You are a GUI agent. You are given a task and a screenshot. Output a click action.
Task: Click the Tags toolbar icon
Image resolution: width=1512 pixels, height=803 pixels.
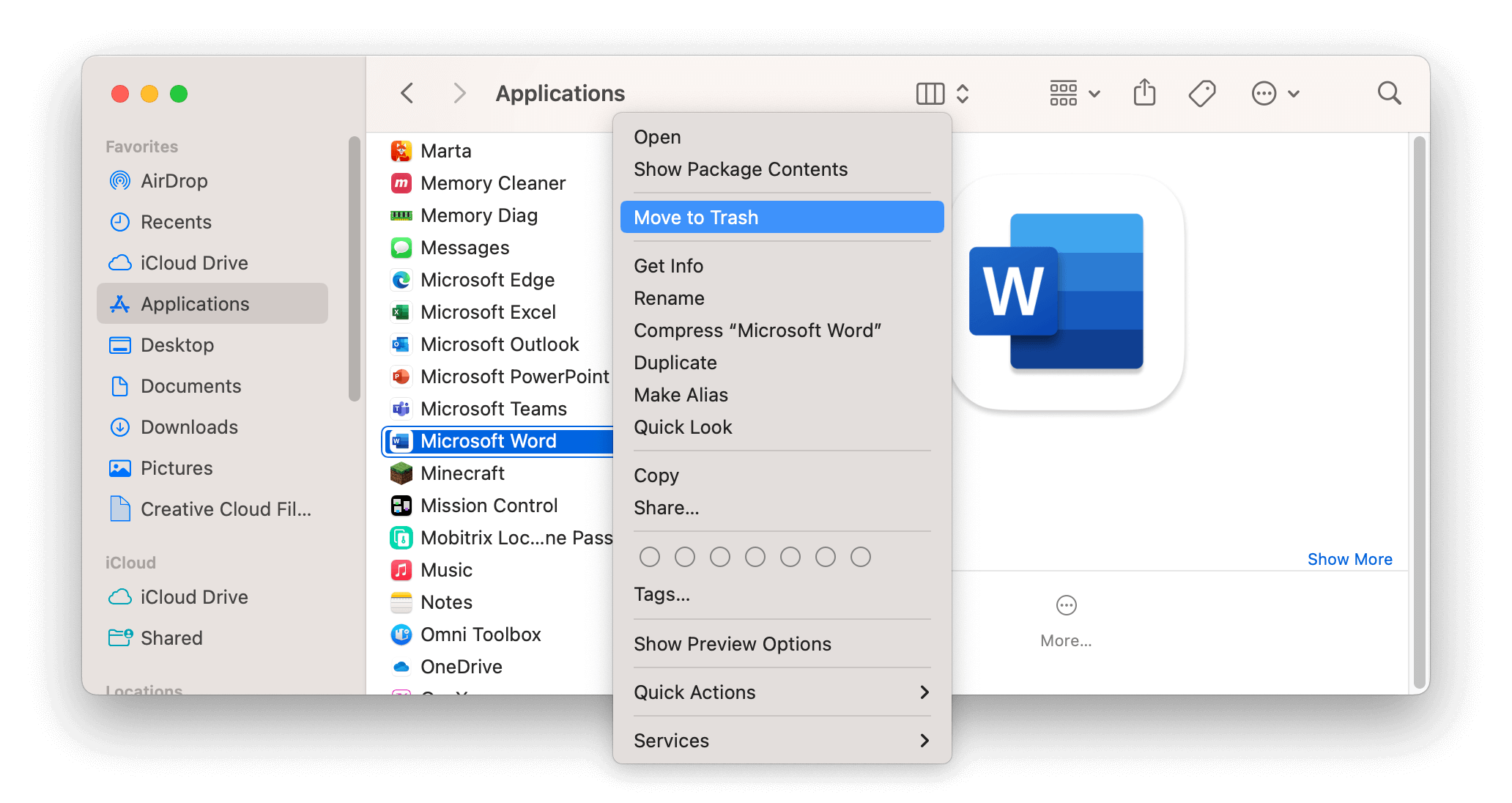tap(1202, 94)
